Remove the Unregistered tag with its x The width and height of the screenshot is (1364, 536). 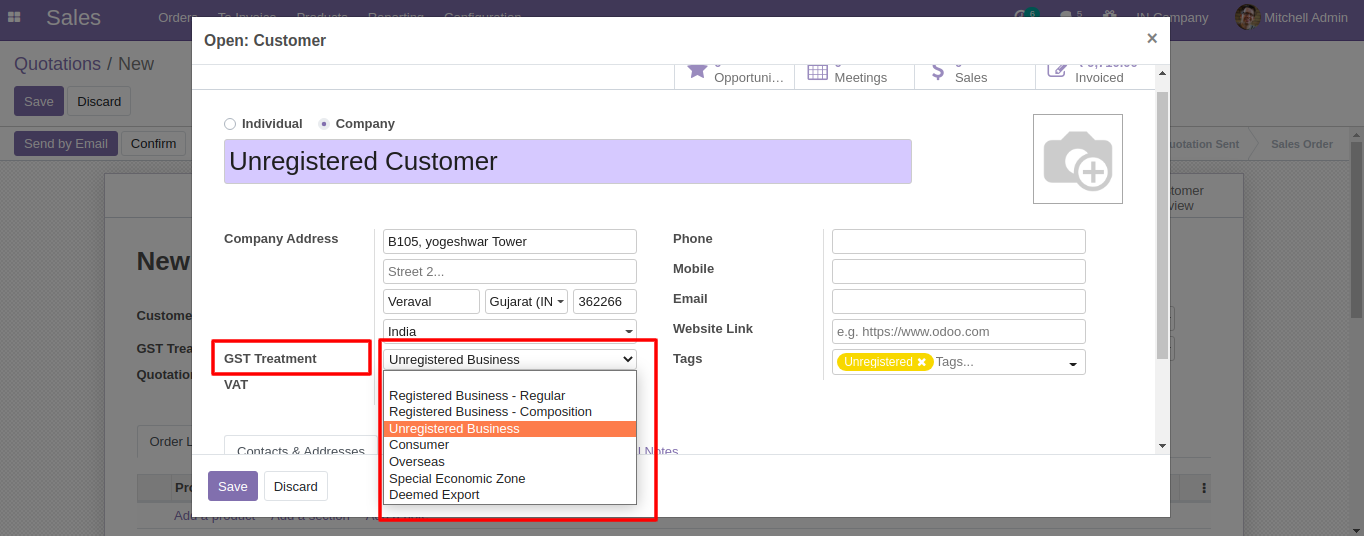click(921, 362)
